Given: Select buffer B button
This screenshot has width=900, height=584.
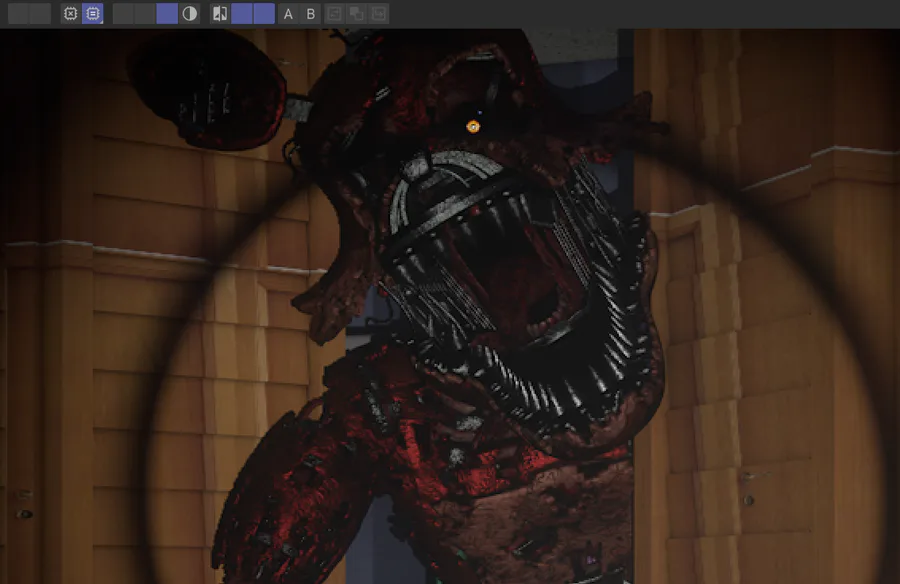Looking at the screenshot, I should [x=311, y=14].
